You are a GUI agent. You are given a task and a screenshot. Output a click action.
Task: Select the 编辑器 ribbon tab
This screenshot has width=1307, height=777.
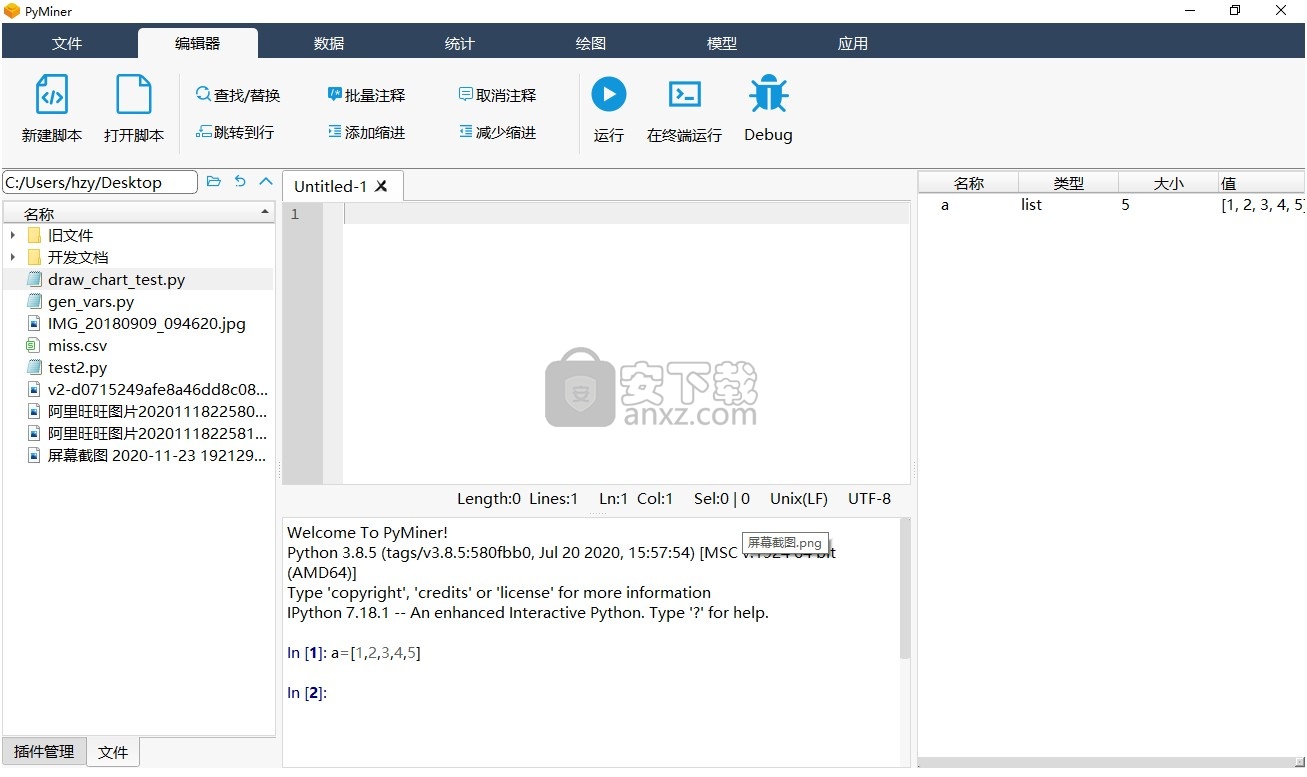(x=198, y=43)
